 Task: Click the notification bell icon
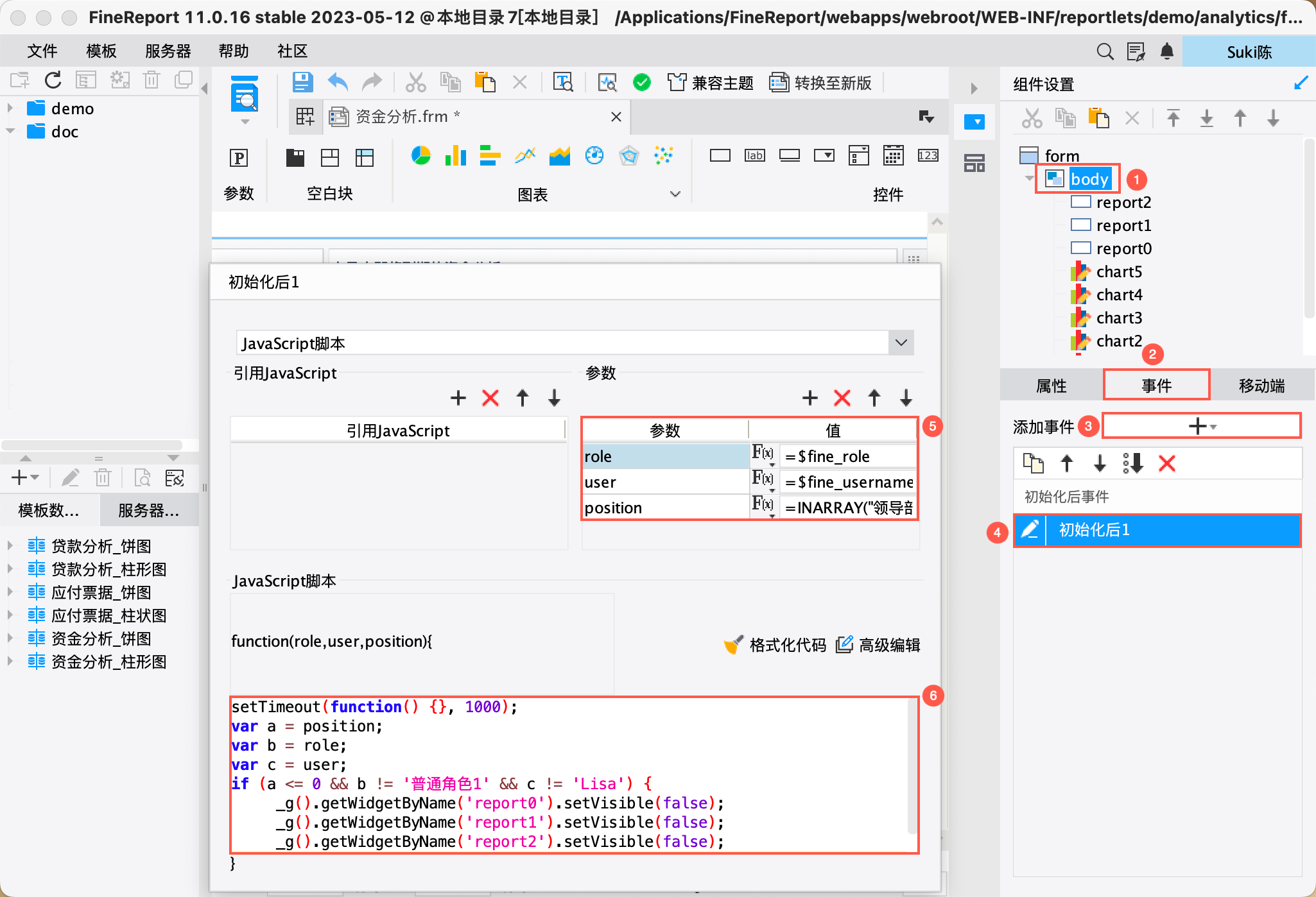pos(1167,51)
